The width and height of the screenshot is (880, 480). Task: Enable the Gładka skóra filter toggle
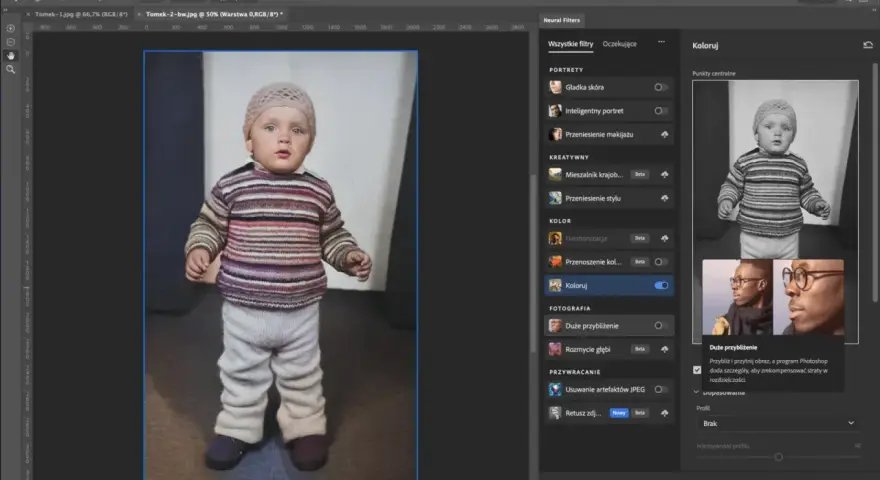click(x=661, y=87)
